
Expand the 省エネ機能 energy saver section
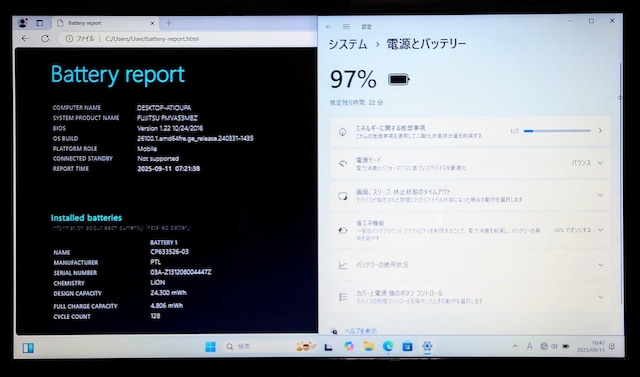point(470,230)
